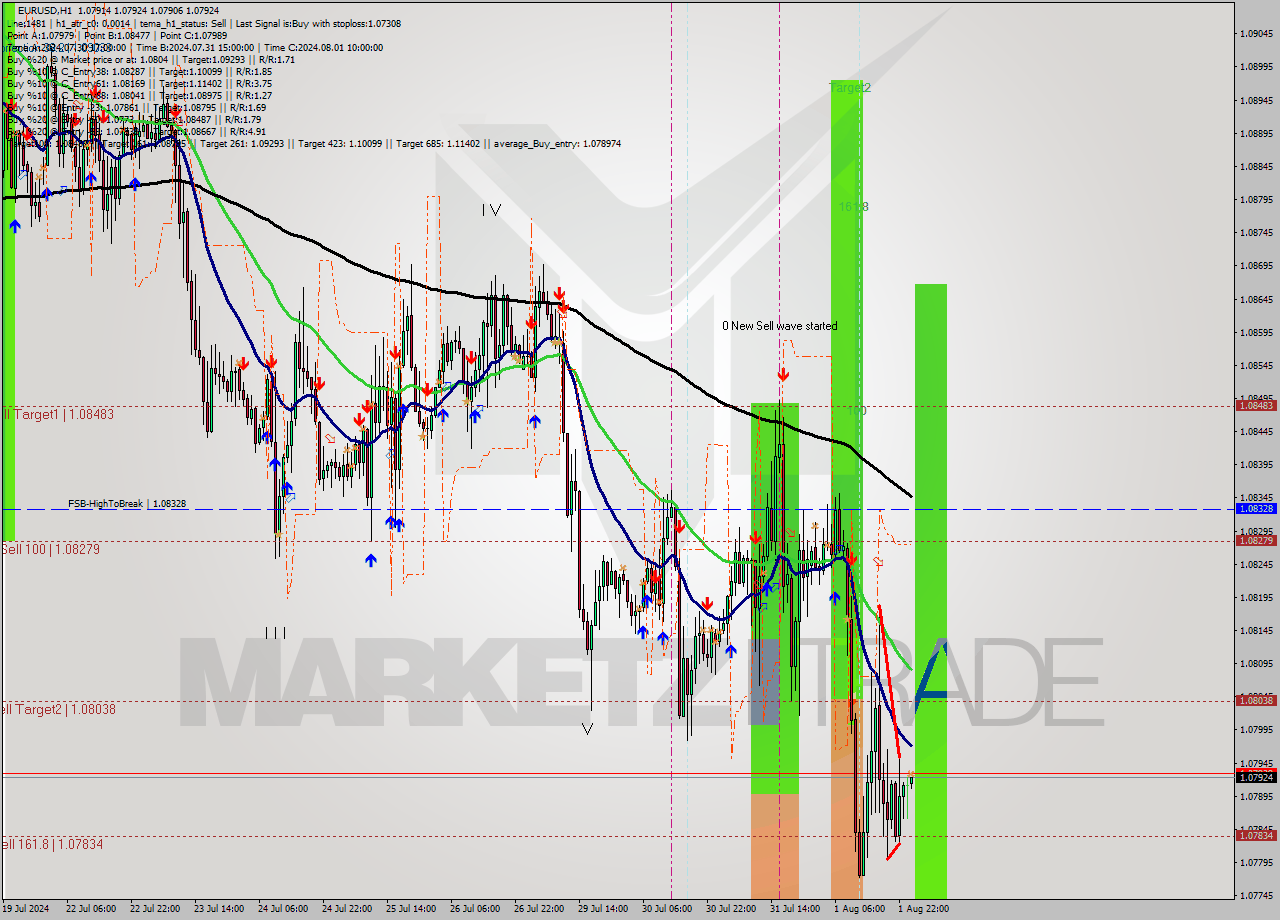Click the 1.08695 price axis label
This screenshot has width=1280, height=920.
(x=1256, y=266)
